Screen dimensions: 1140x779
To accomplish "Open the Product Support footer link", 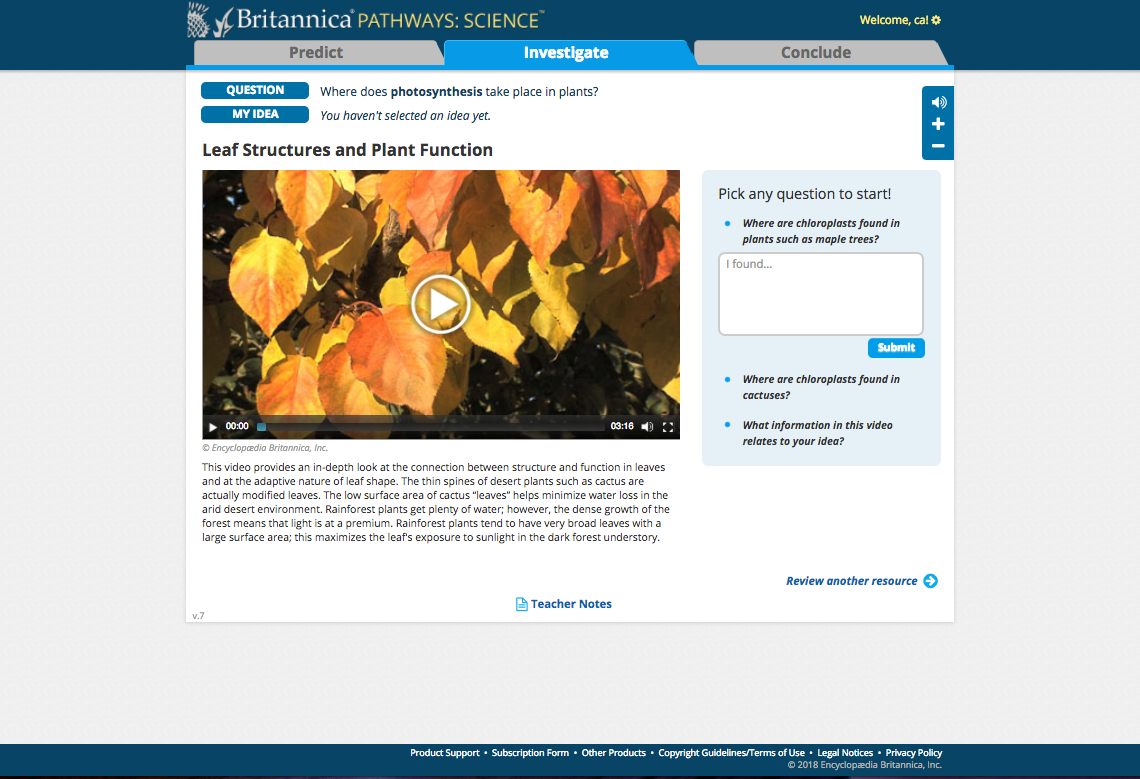I will [x=444, y=754].
